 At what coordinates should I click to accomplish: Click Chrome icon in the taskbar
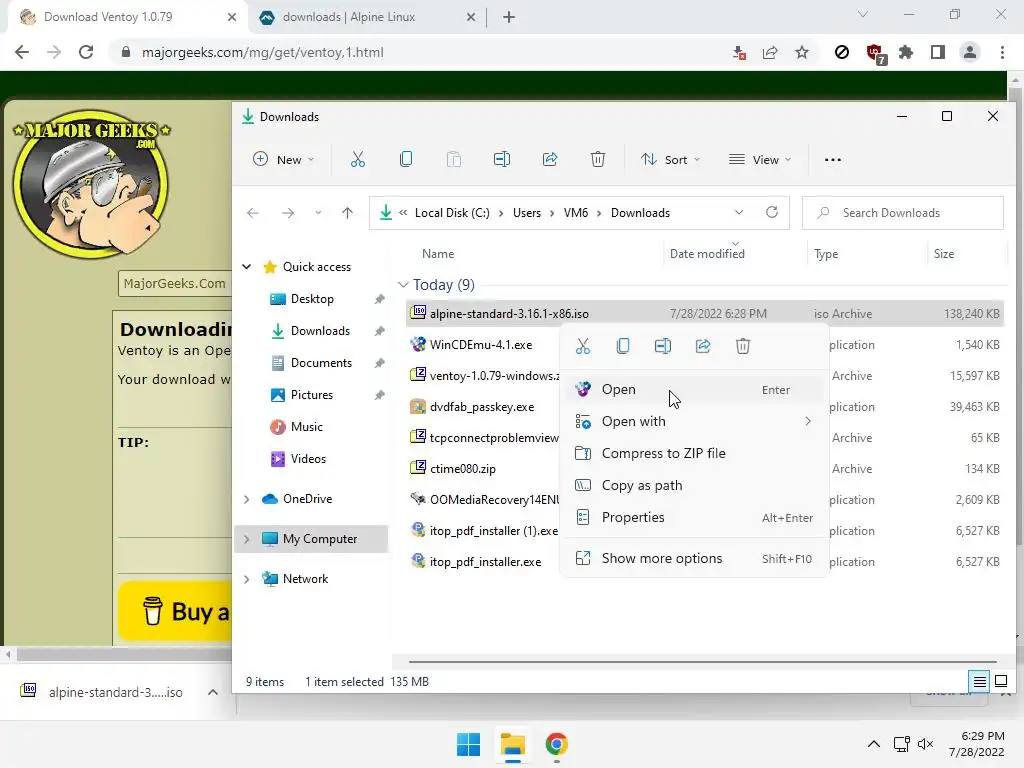[556, 744]
